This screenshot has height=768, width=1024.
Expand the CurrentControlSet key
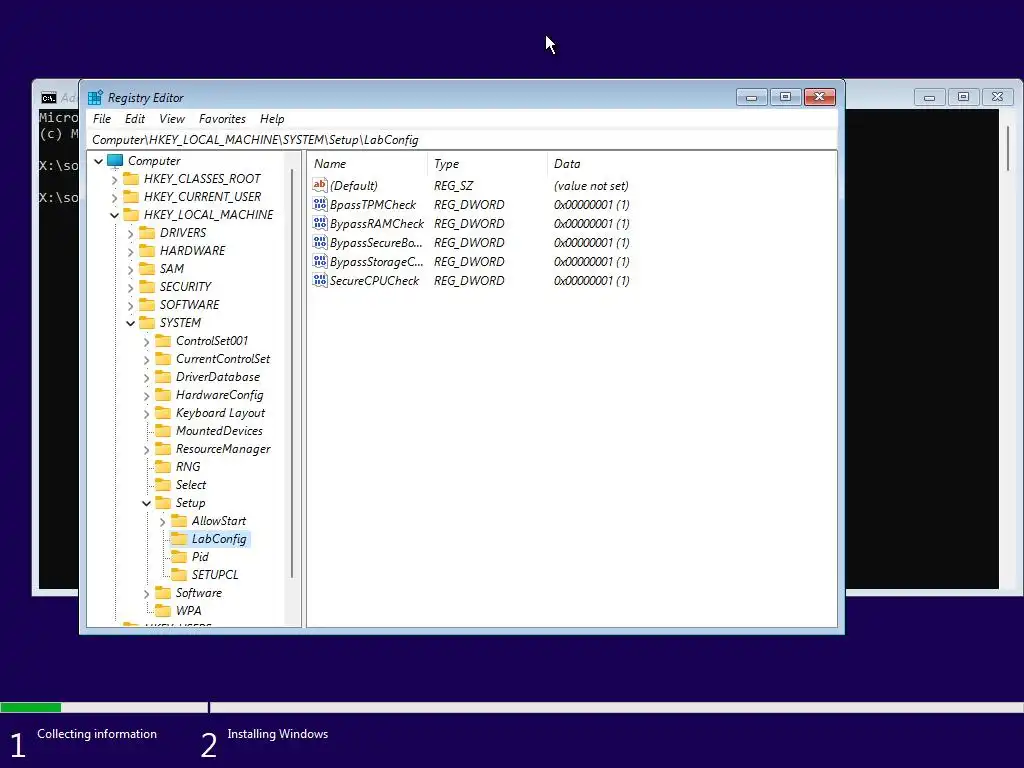tap(146, 359)
